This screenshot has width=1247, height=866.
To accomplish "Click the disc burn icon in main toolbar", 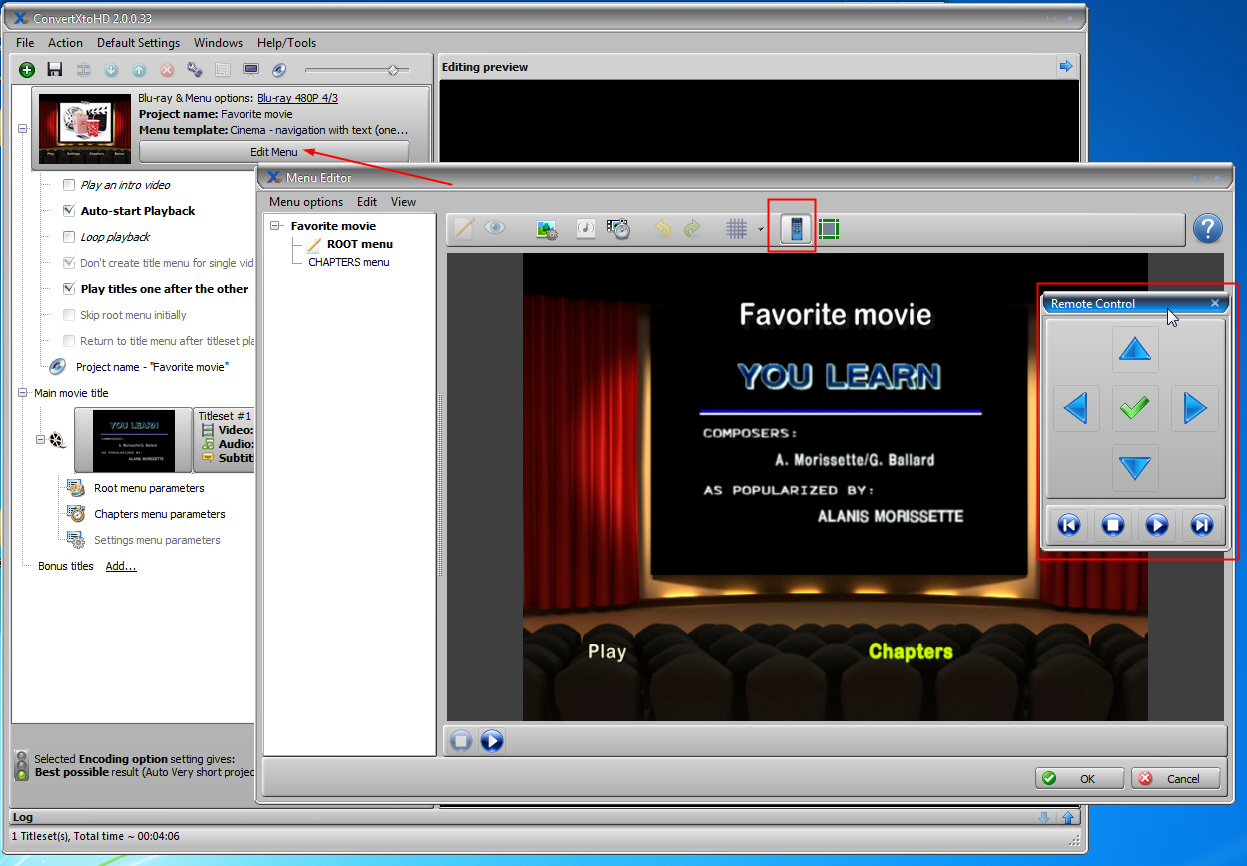I will [279, 70].
